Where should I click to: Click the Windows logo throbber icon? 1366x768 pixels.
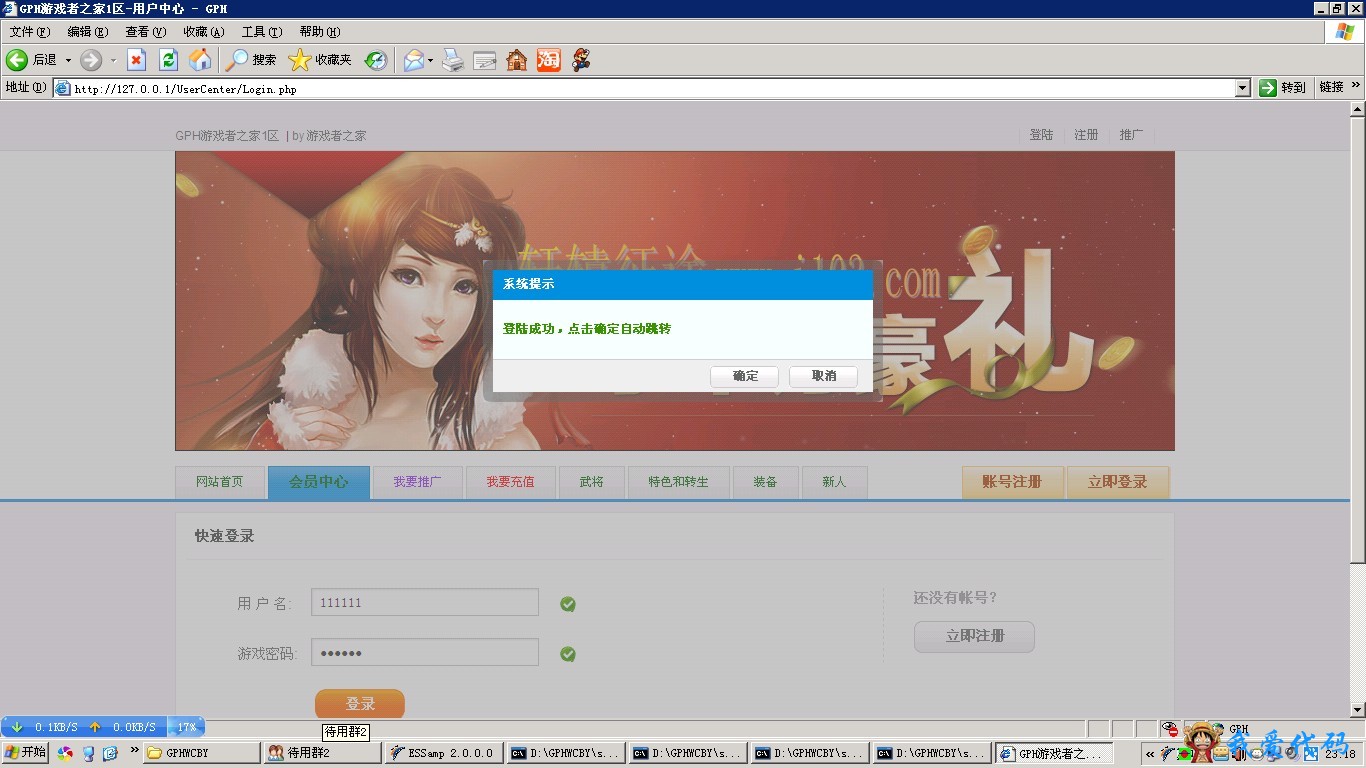1344,31
